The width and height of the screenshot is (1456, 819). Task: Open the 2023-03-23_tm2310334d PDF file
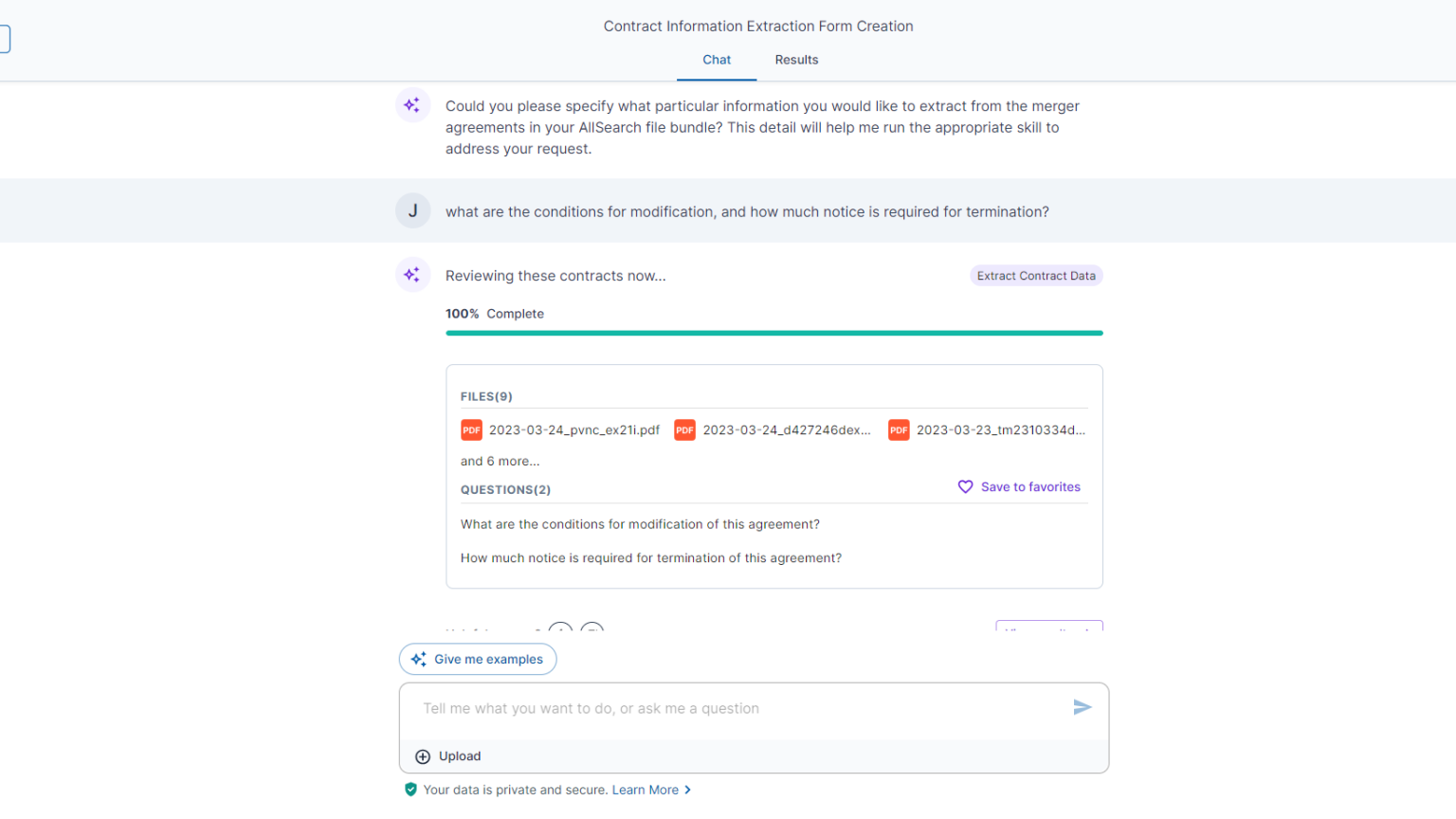[1000, 430]
